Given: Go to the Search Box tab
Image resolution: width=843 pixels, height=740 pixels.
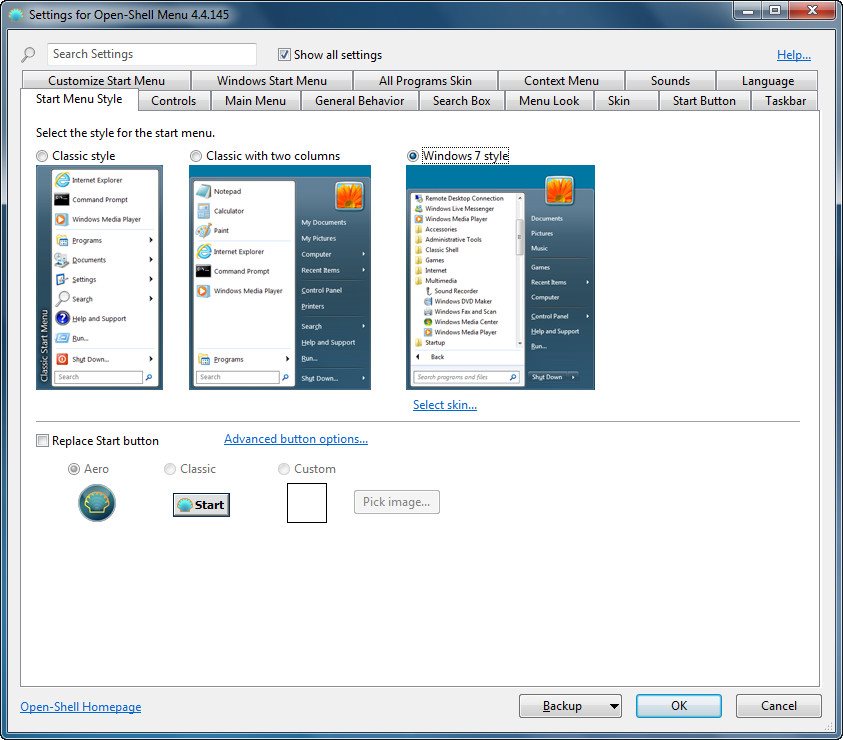Looking at the screenshot, I should click(x=461, y=101).
